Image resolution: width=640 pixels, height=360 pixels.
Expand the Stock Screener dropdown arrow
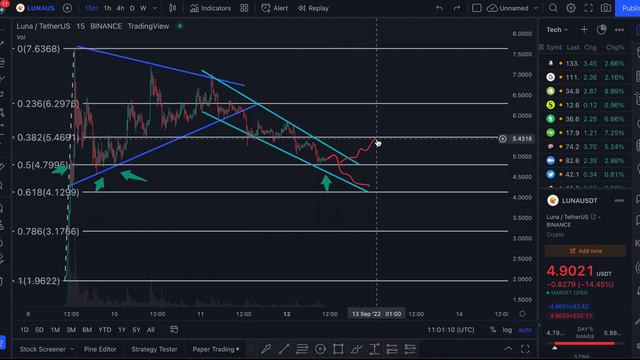72,349
